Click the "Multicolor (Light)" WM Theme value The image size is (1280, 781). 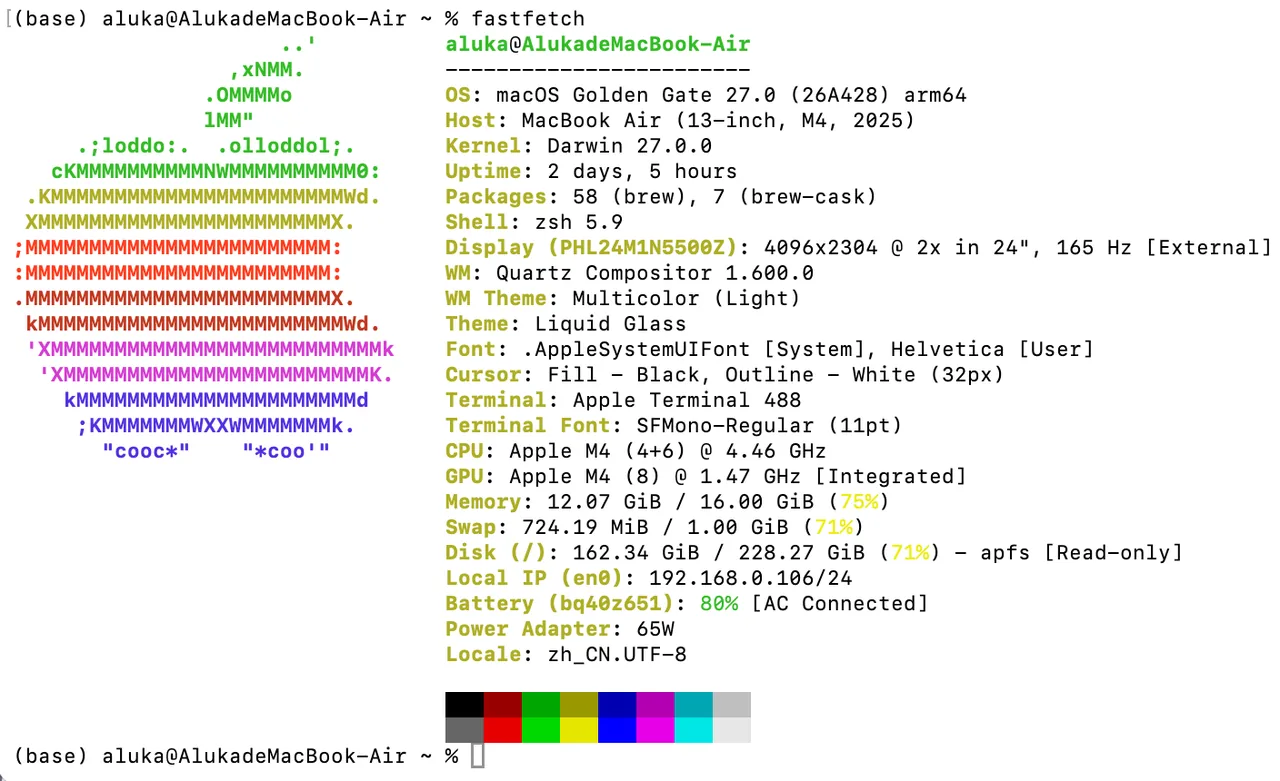[687, 299]
